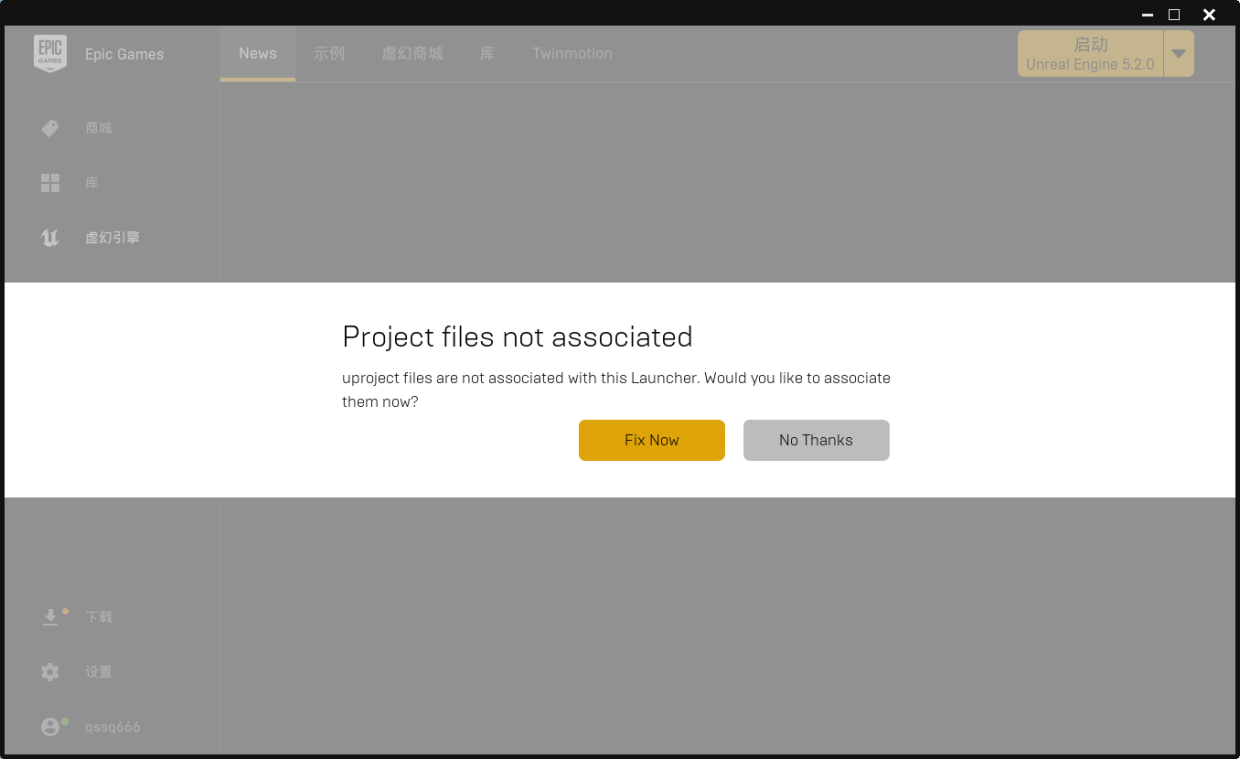
Task: Click the Epic Games title text
Action: [124, 54]
